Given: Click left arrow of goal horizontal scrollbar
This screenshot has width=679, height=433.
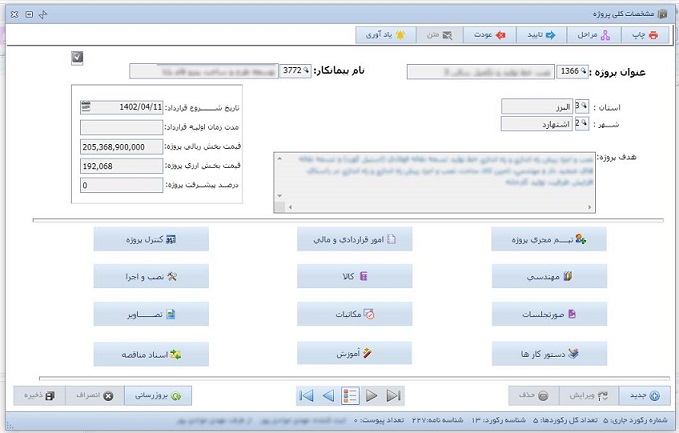Looking at the screenshot, I should (x=290, y=207).
